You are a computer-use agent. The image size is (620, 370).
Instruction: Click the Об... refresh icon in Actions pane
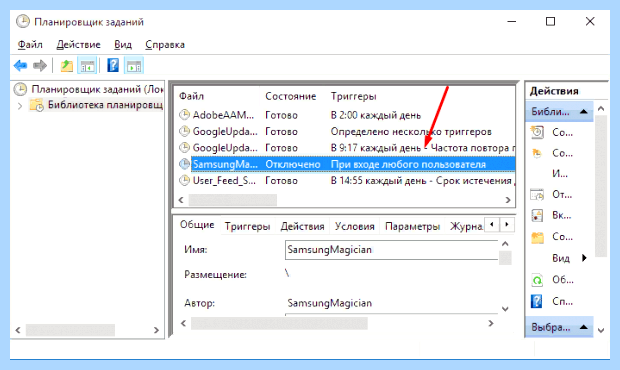point(537,280)
